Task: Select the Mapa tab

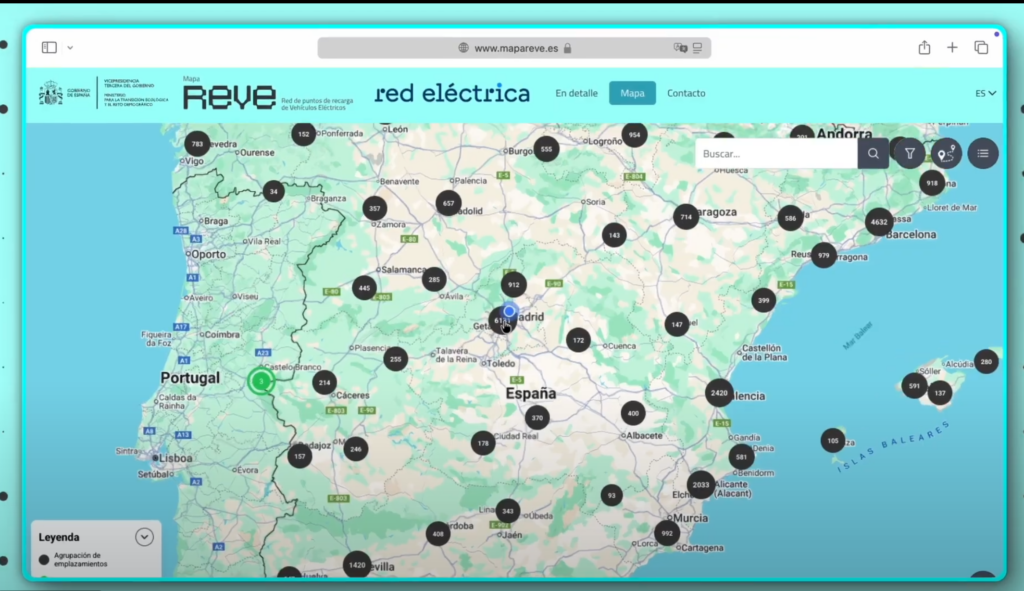Action: click(632, 93)
